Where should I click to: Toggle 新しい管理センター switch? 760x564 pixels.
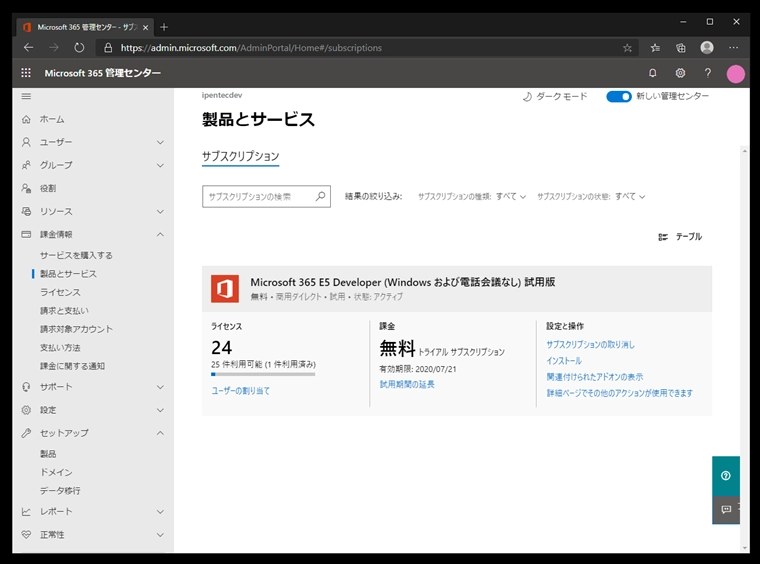618,96
